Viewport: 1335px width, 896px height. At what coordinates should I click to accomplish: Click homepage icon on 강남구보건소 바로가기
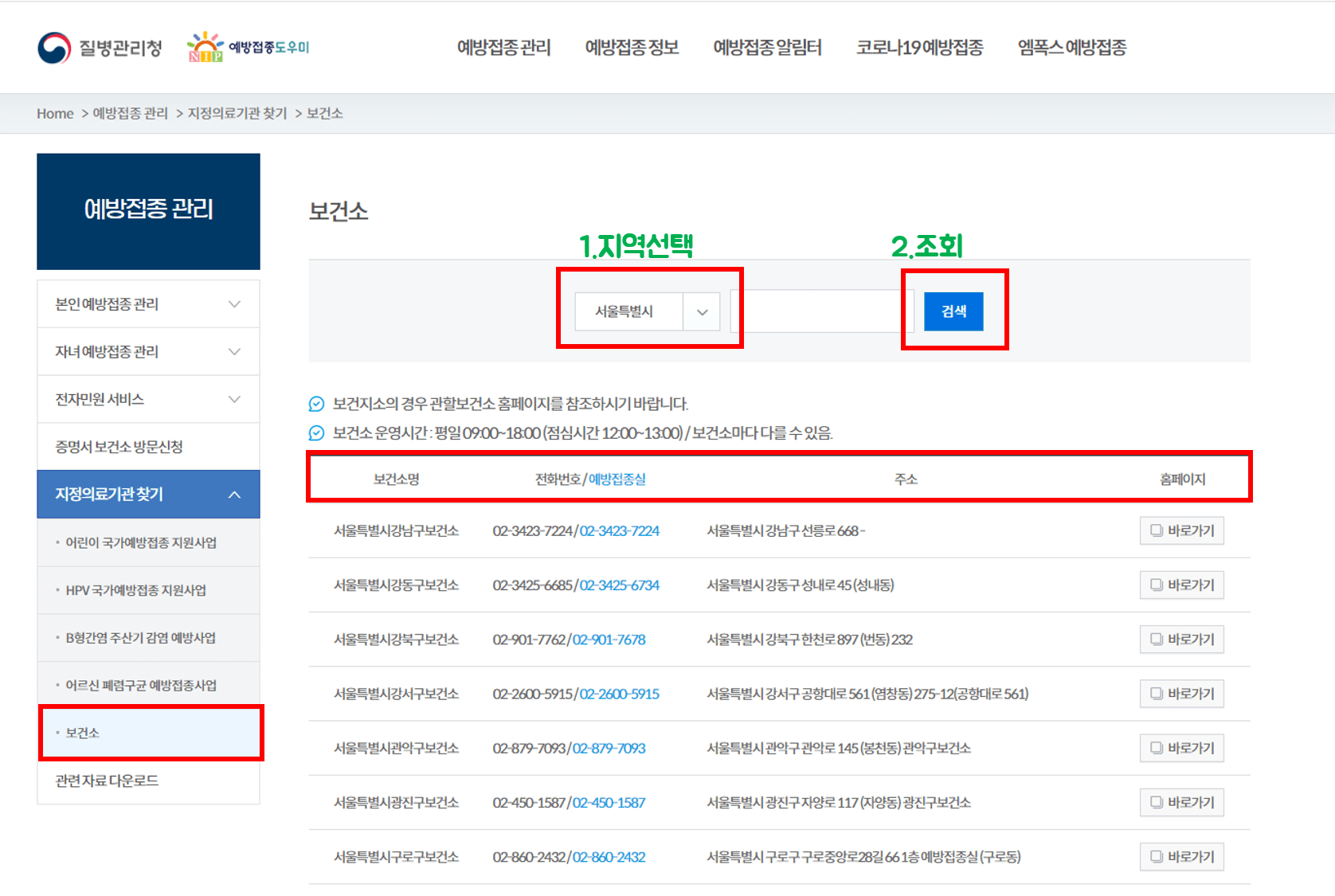(x=1156, y=530)
